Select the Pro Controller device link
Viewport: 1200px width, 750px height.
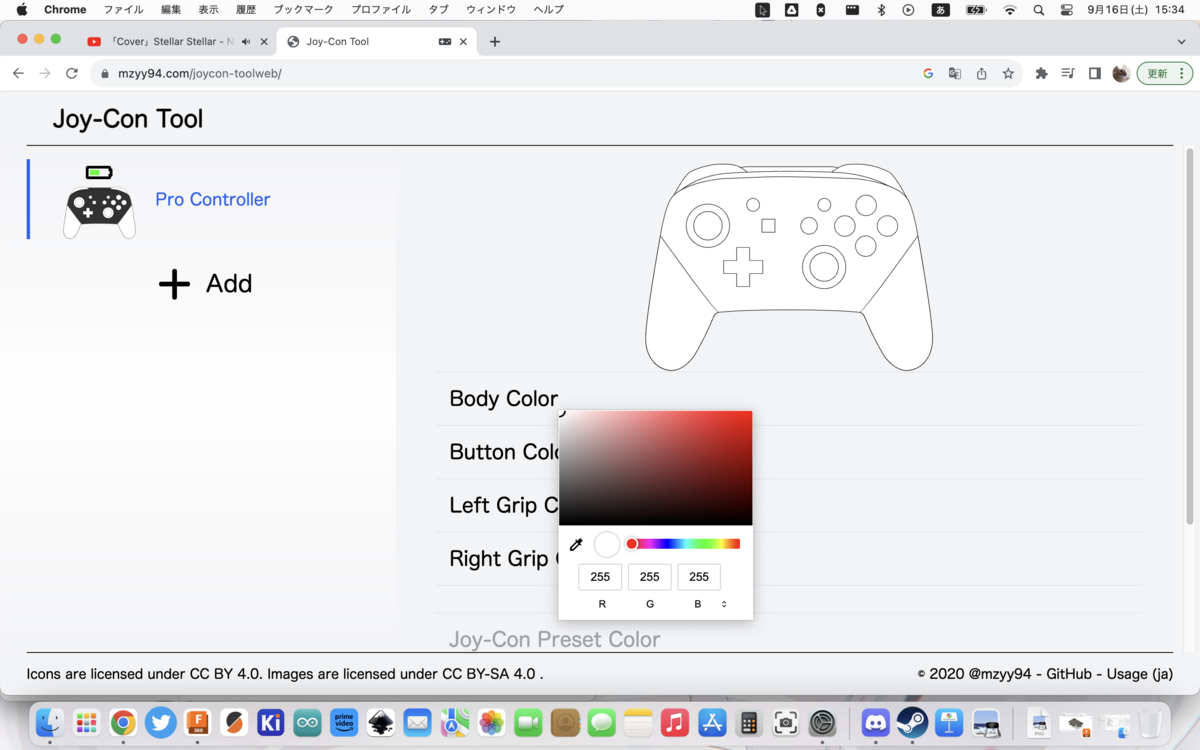point(212,199)
